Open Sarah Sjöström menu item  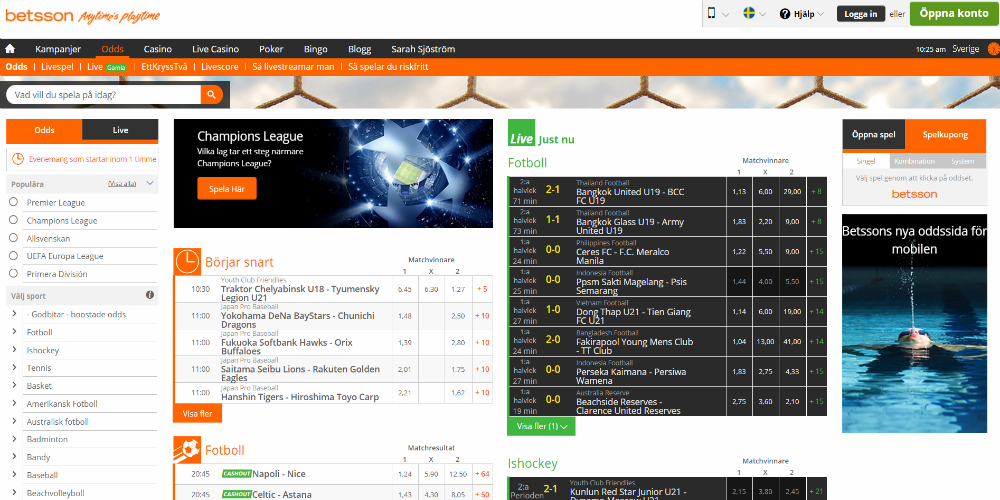click(x=423, y=49)
